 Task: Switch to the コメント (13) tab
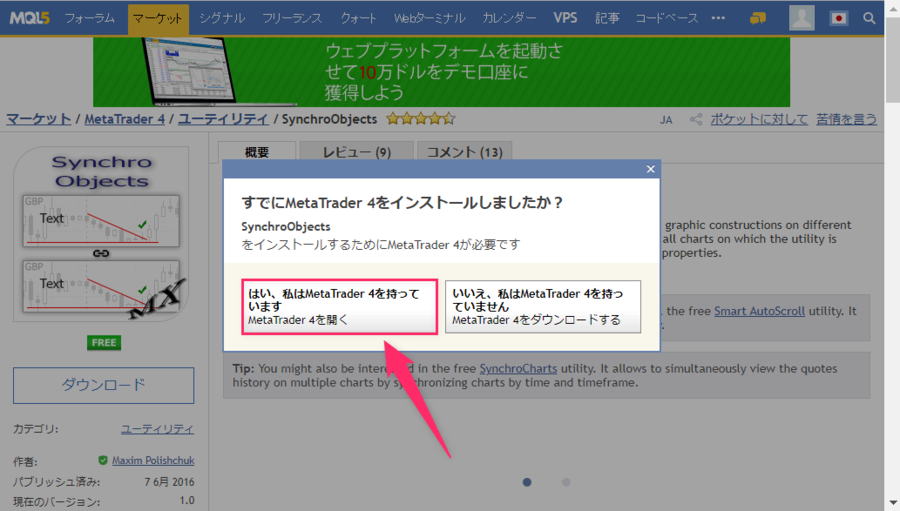[x=464, y=152]
